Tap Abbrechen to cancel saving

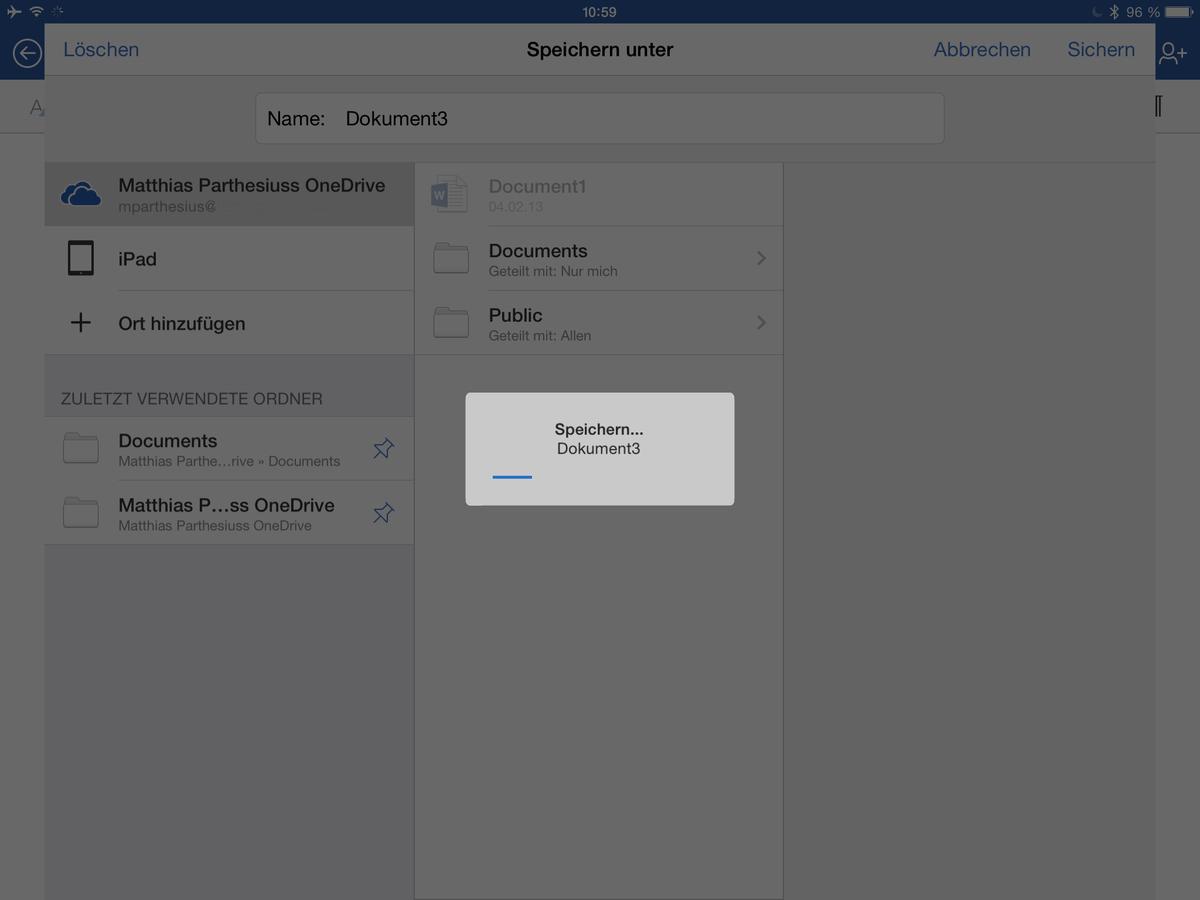[x=982, y=50]
